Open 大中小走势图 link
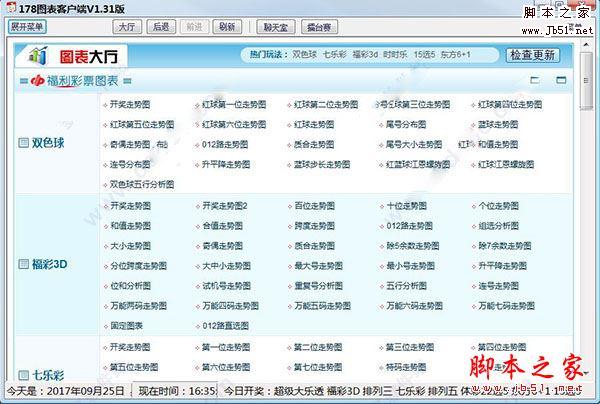 [227, 266]
